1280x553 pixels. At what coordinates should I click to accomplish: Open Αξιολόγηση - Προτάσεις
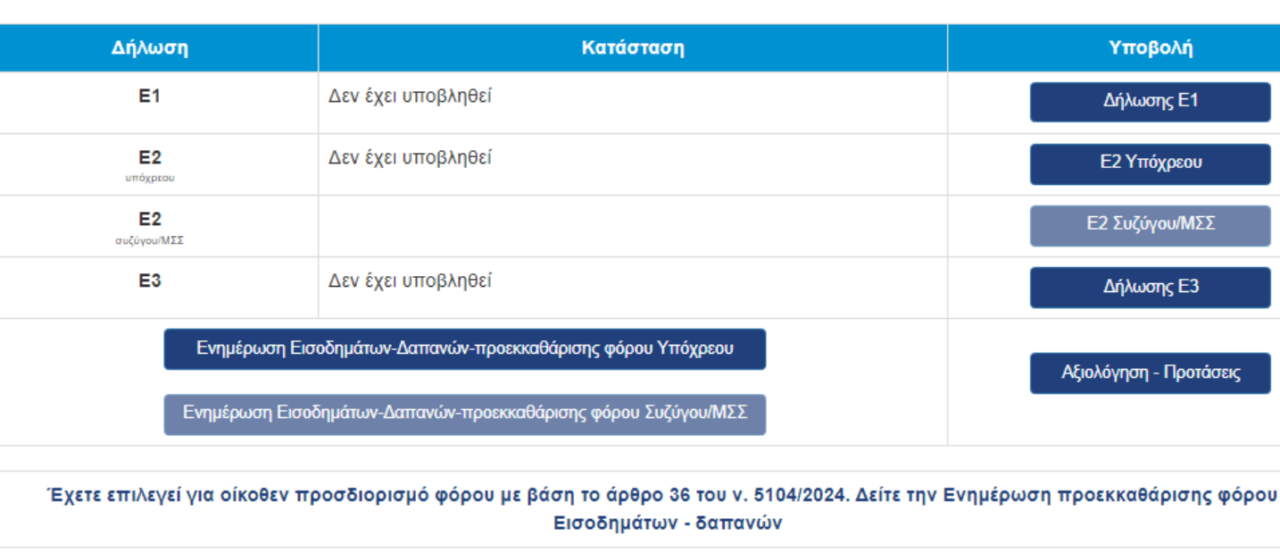click(1150, 373)
